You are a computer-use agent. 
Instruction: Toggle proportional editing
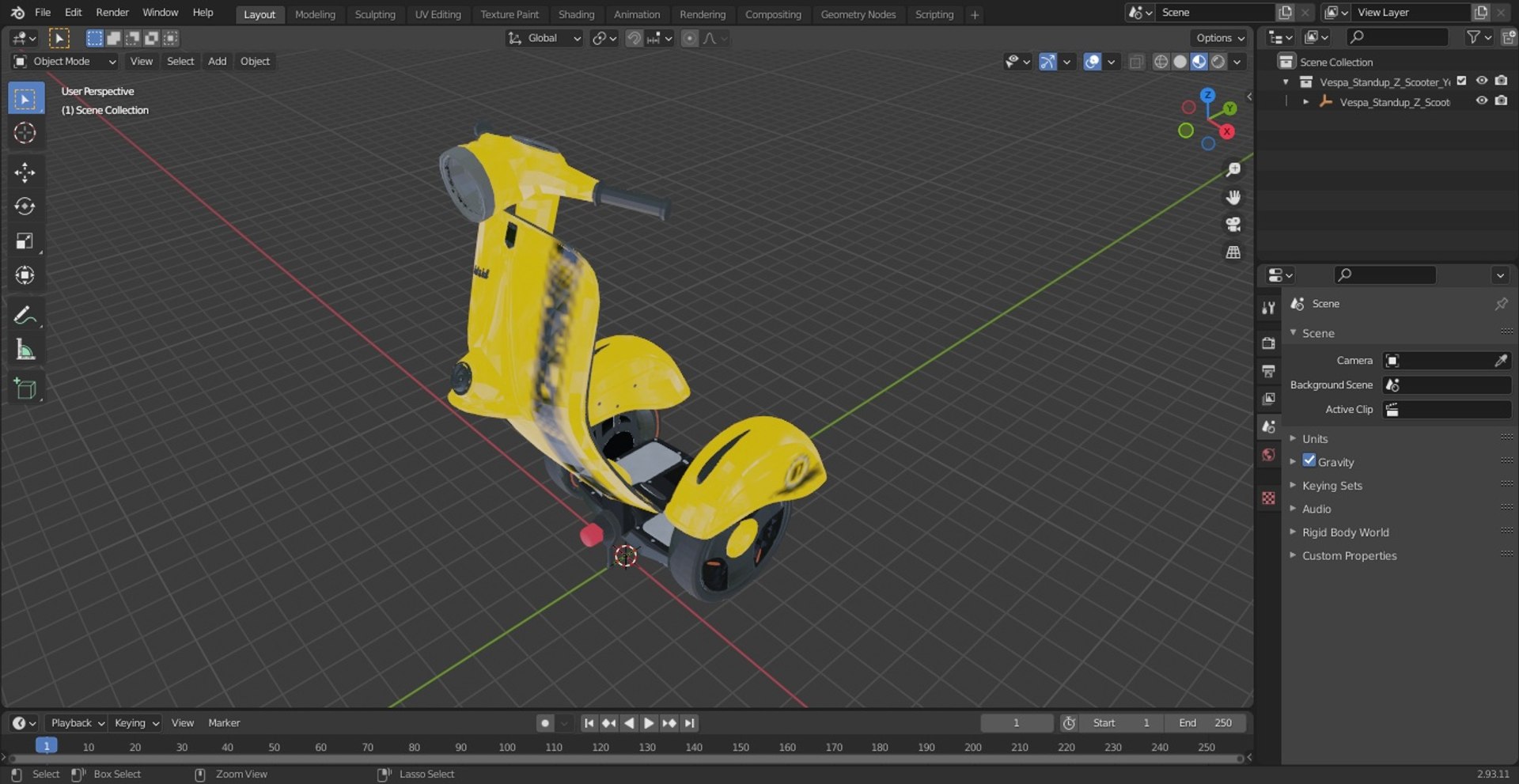690,38
